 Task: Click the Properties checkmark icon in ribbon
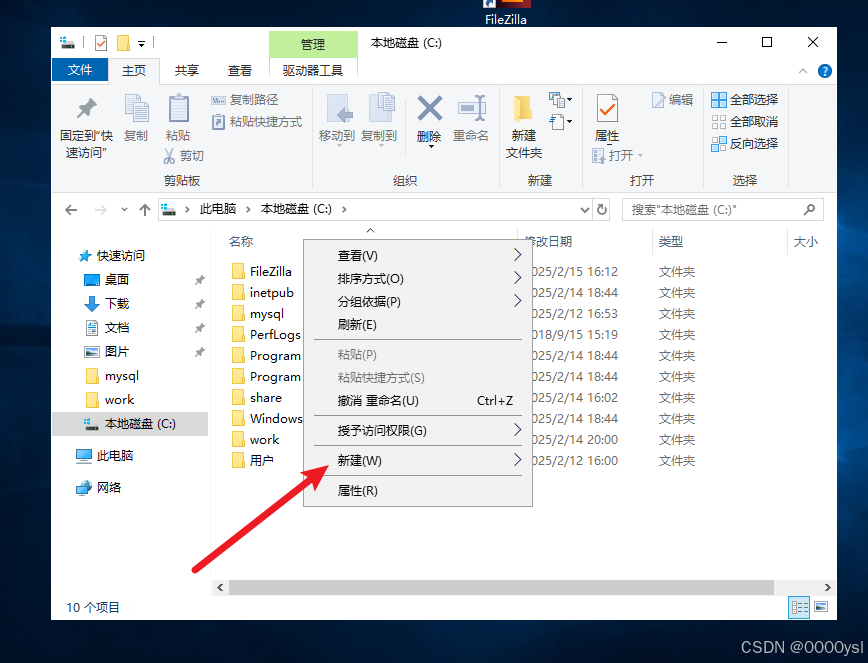(607, 108)
